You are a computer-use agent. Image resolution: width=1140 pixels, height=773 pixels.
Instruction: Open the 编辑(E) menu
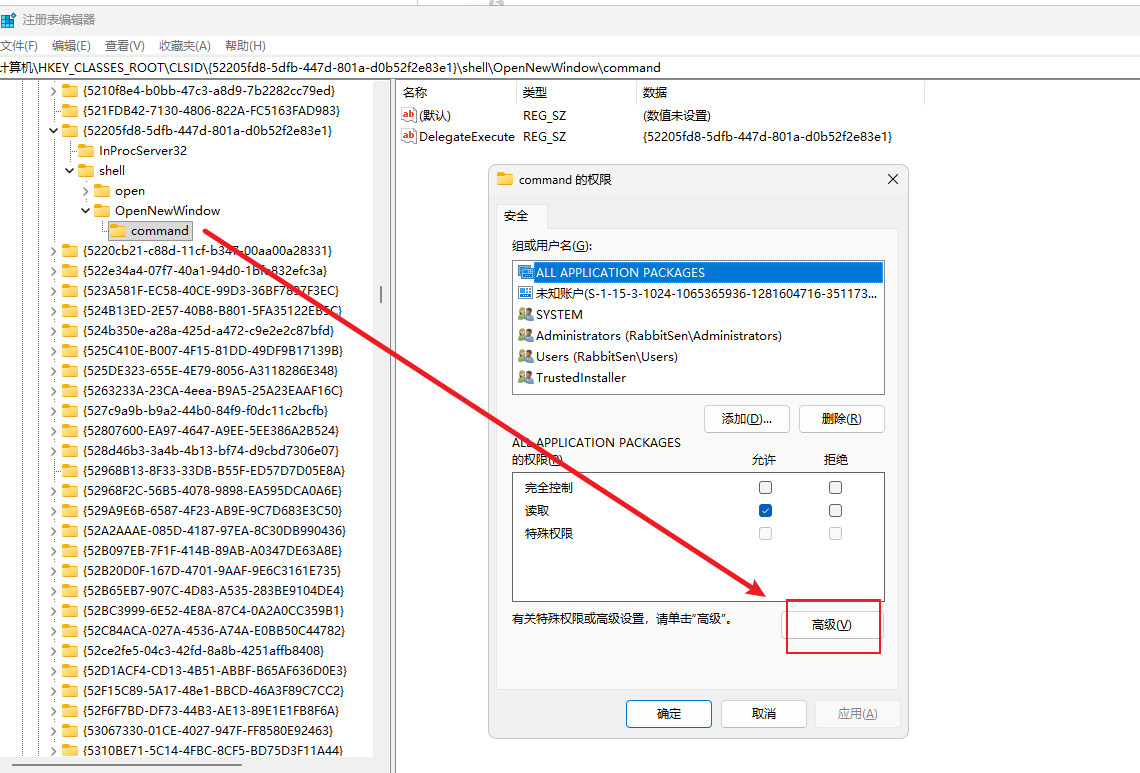coord(71,46)
